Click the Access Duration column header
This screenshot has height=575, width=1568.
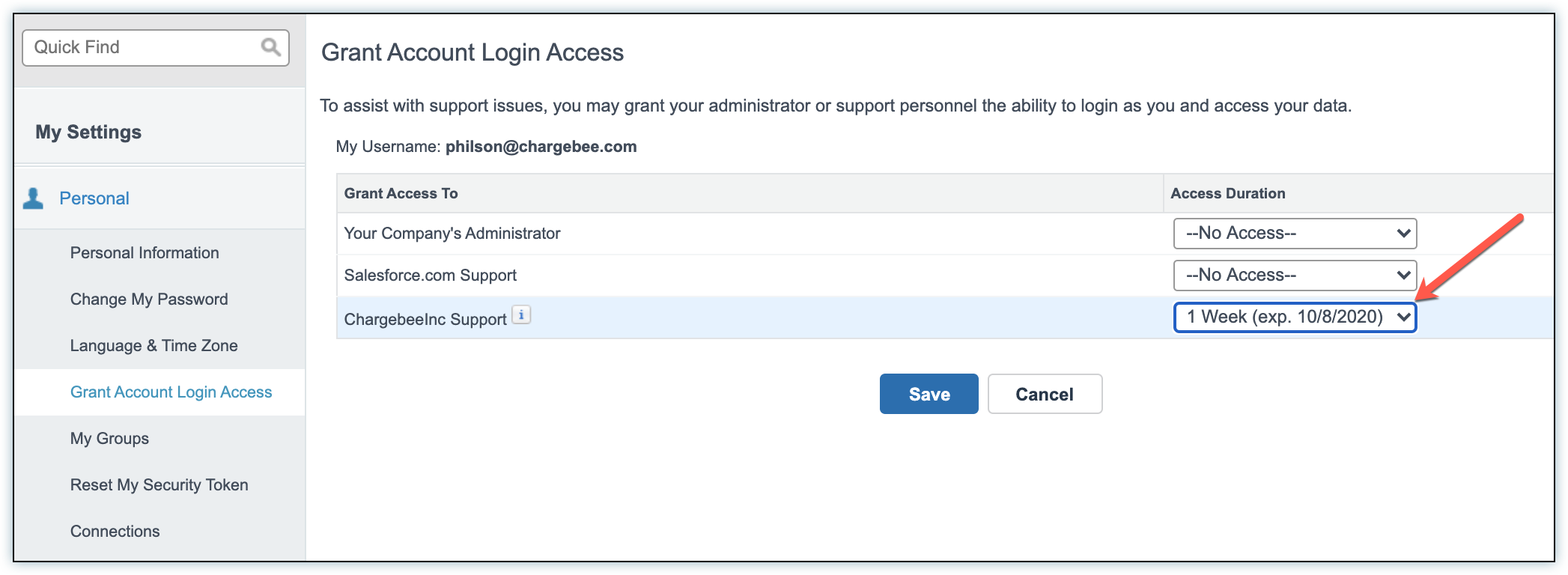pyautogui.click(x=1227, y=194)
